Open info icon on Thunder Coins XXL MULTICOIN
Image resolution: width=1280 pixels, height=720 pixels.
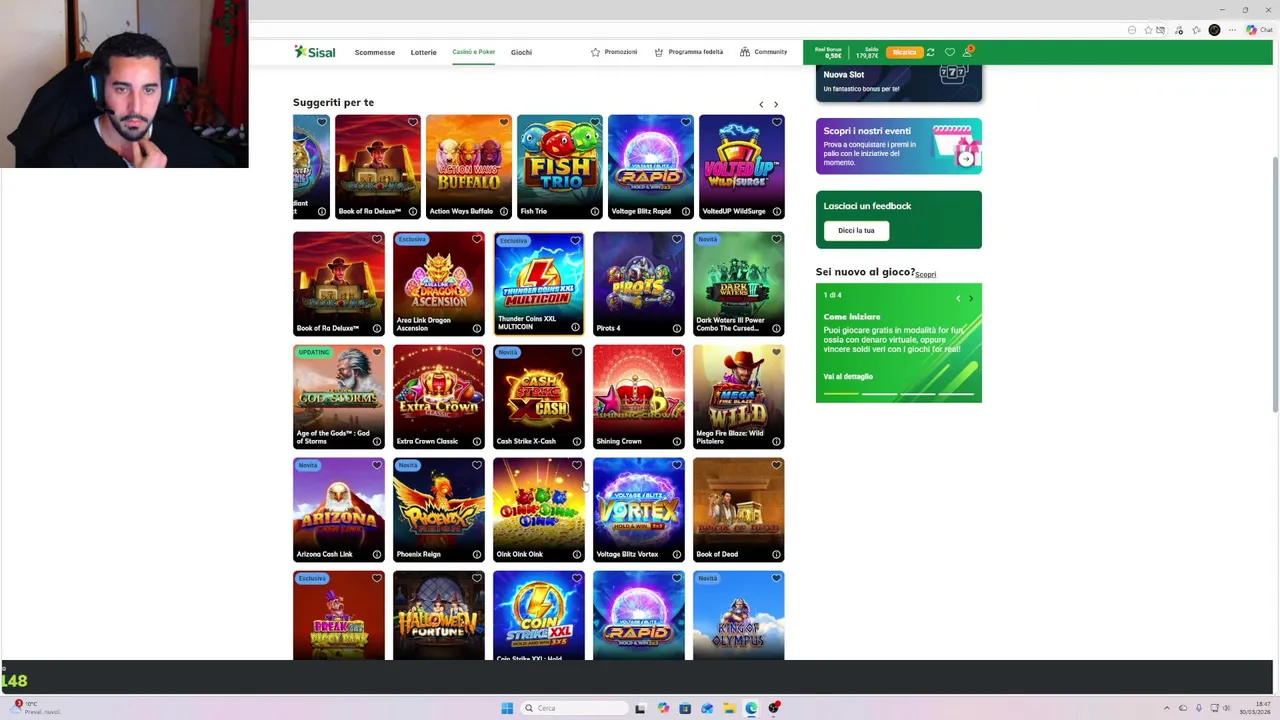coord(575,327)
